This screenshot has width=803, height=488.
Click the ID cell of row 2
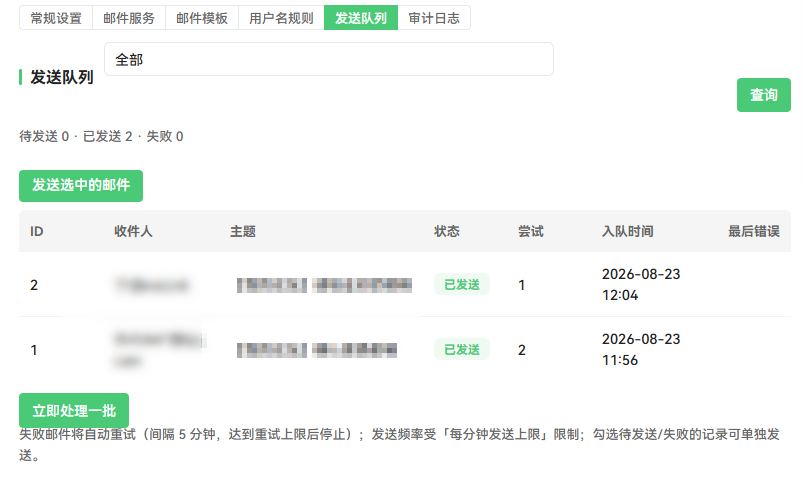tap(34, 285)
